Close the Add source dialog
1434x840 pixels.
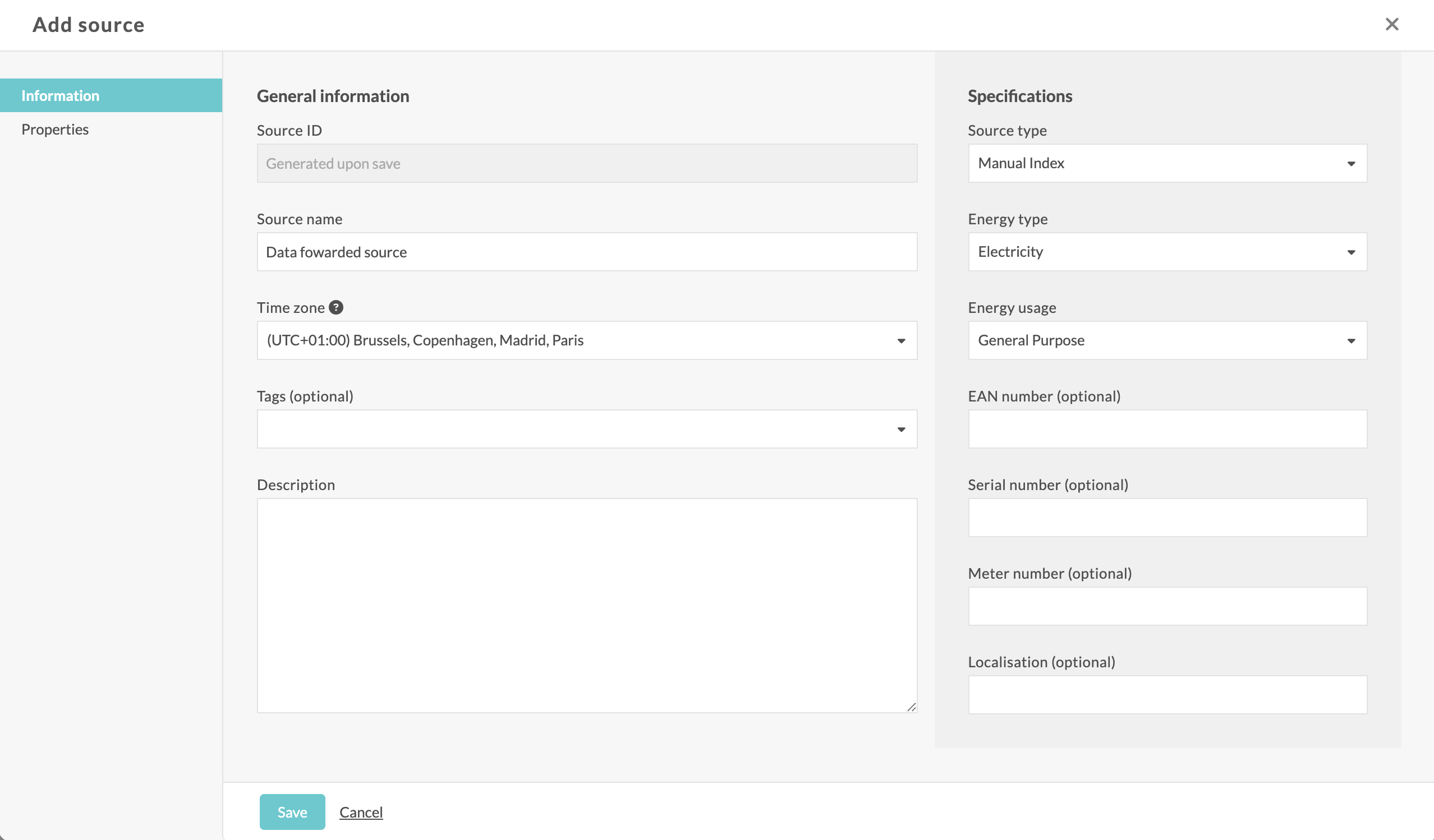(1391, 25)
